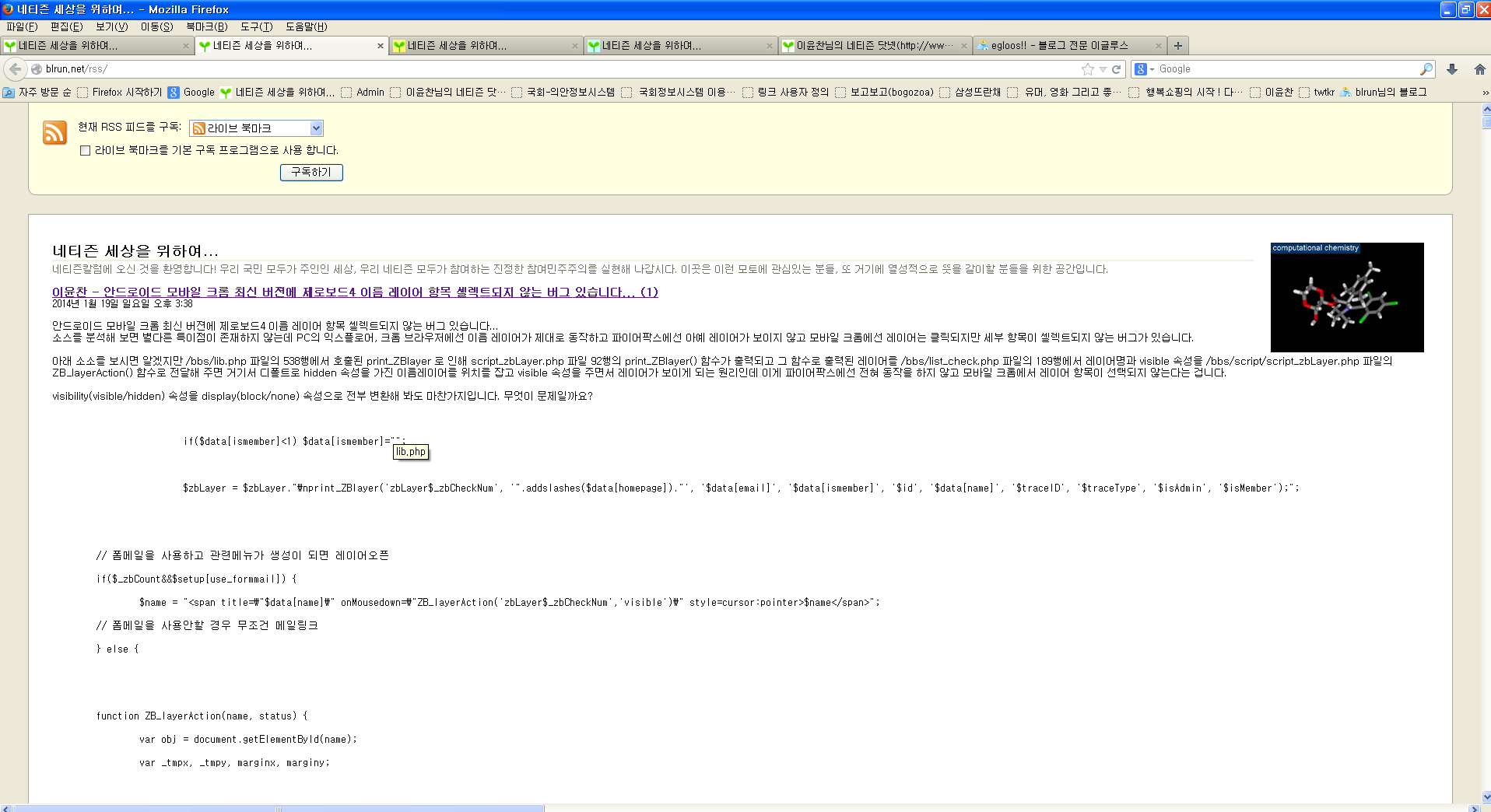Click the 구독하기 button
Image resolution: width=1491 pixels, height=812 pixels.
click(x=311, y=172)
